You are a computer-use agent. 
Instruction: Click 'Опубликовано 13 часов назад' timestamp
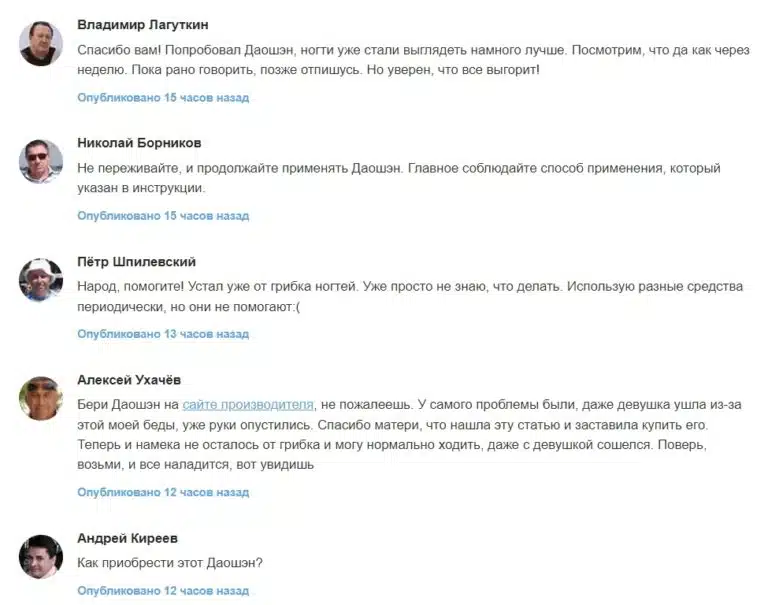point(163,334)
